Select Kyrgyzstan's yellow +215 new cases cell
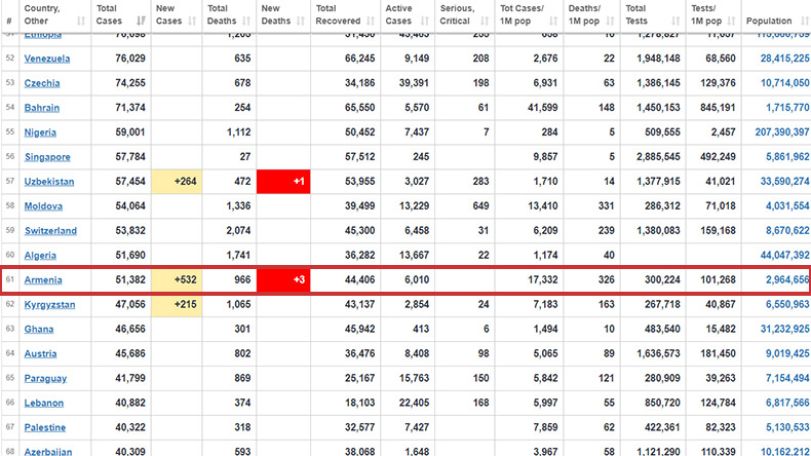This screenshot has height=456, width=811. [x=176, y=305]
